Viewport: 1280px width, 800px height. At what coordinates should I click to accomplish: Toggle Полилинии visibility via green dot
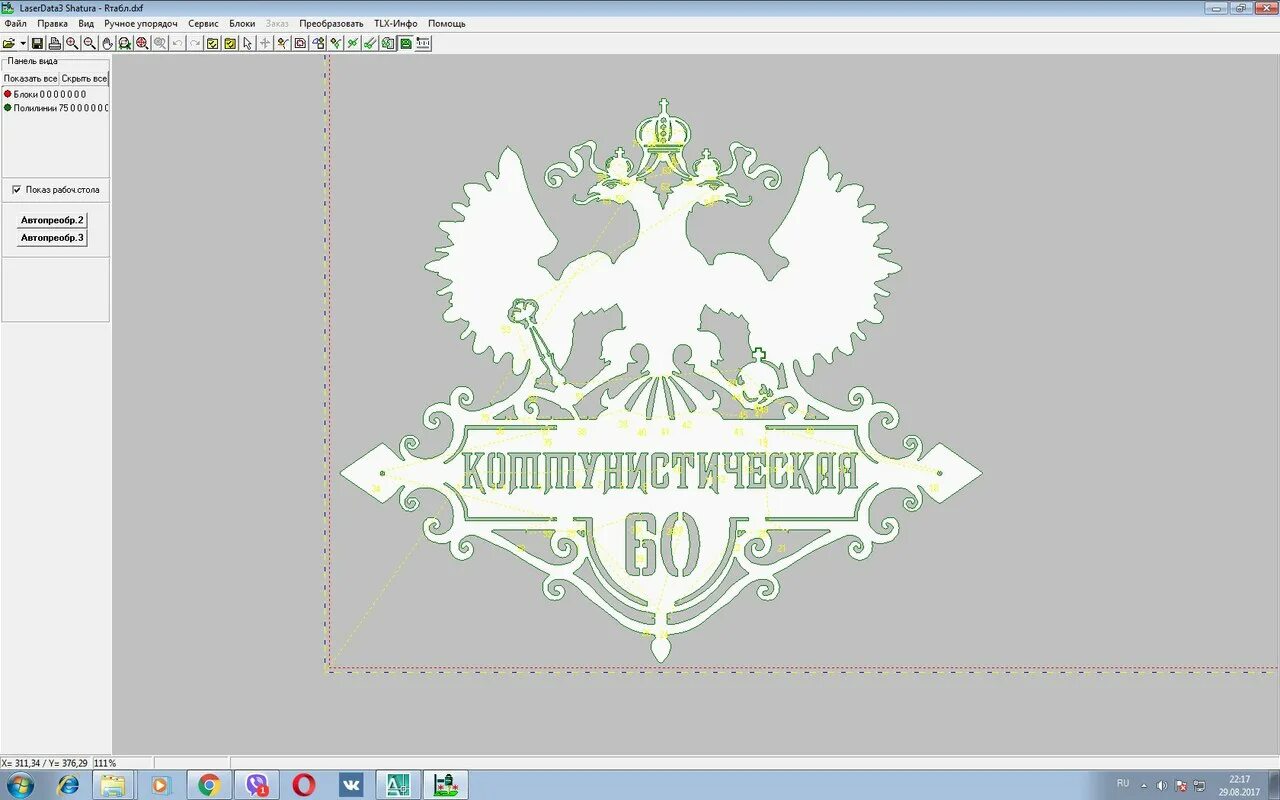[x=8, y=109]
